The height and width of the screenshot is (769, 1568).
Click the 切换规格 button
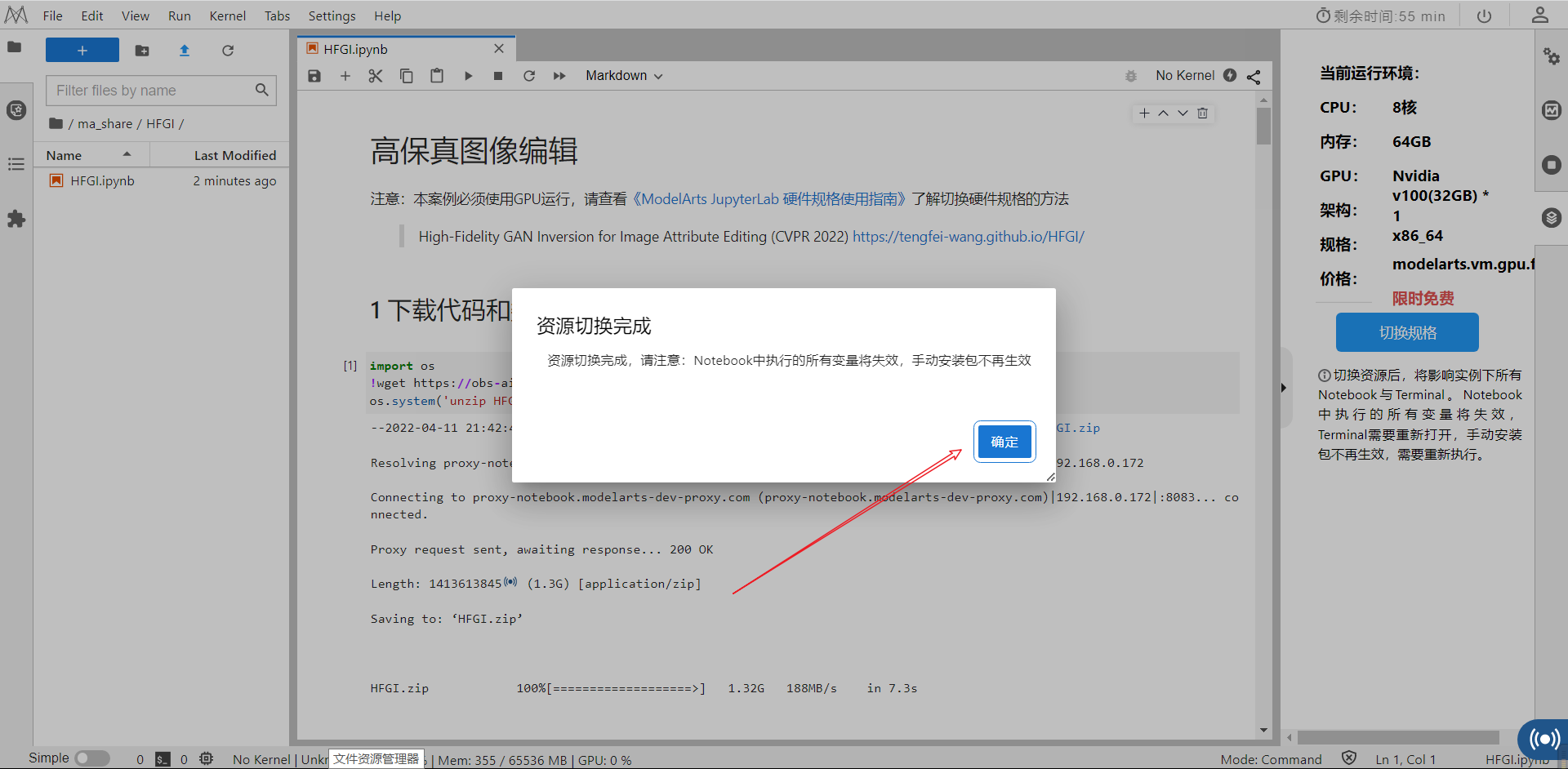click(1407, 332)
